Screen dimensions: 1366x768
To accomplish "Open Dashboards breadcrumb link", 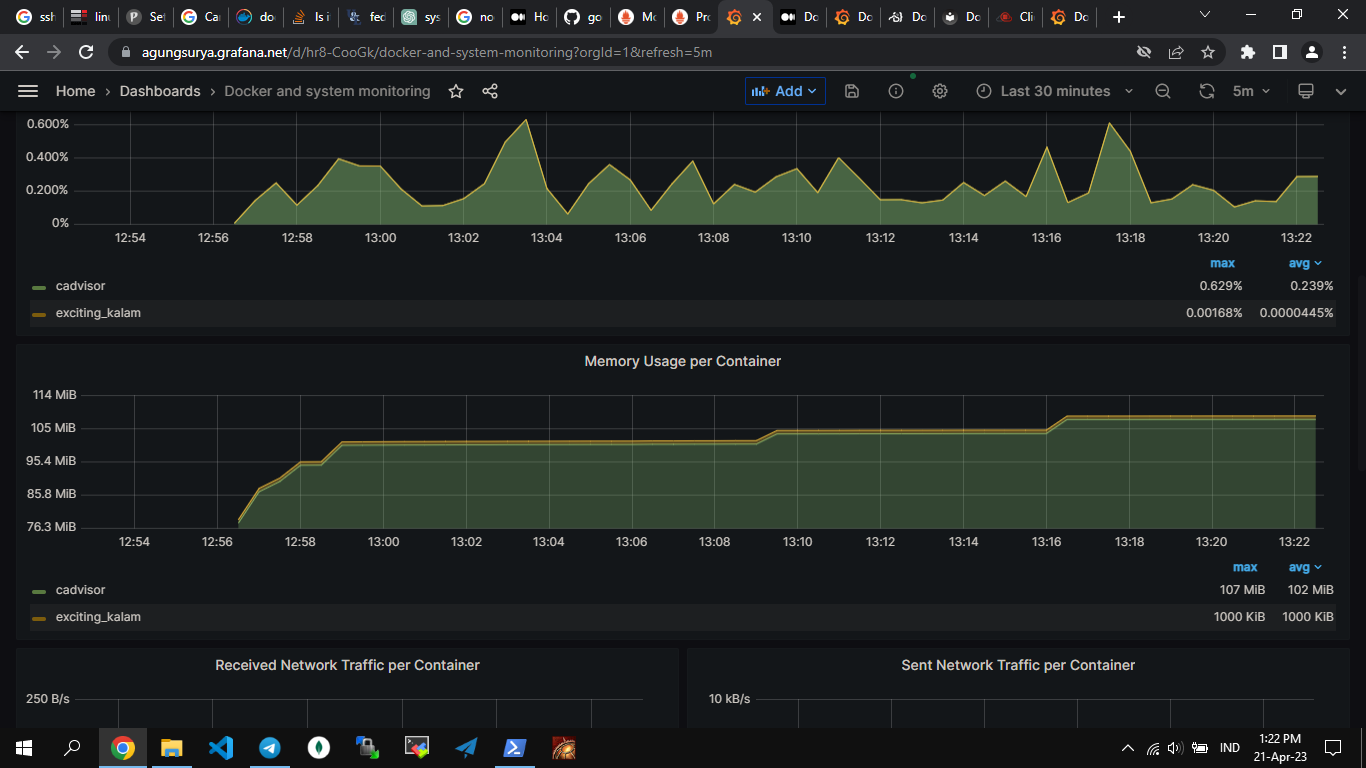I will pos(160,91).
